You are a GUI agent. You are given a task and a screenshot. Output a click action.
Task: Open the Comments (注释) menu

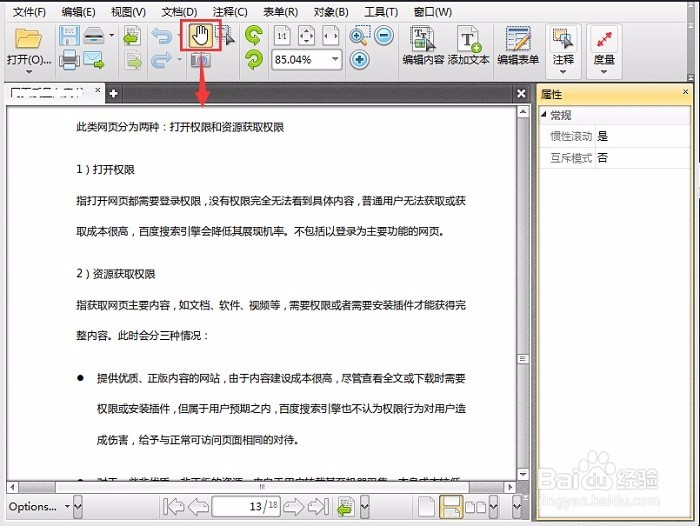230,12
